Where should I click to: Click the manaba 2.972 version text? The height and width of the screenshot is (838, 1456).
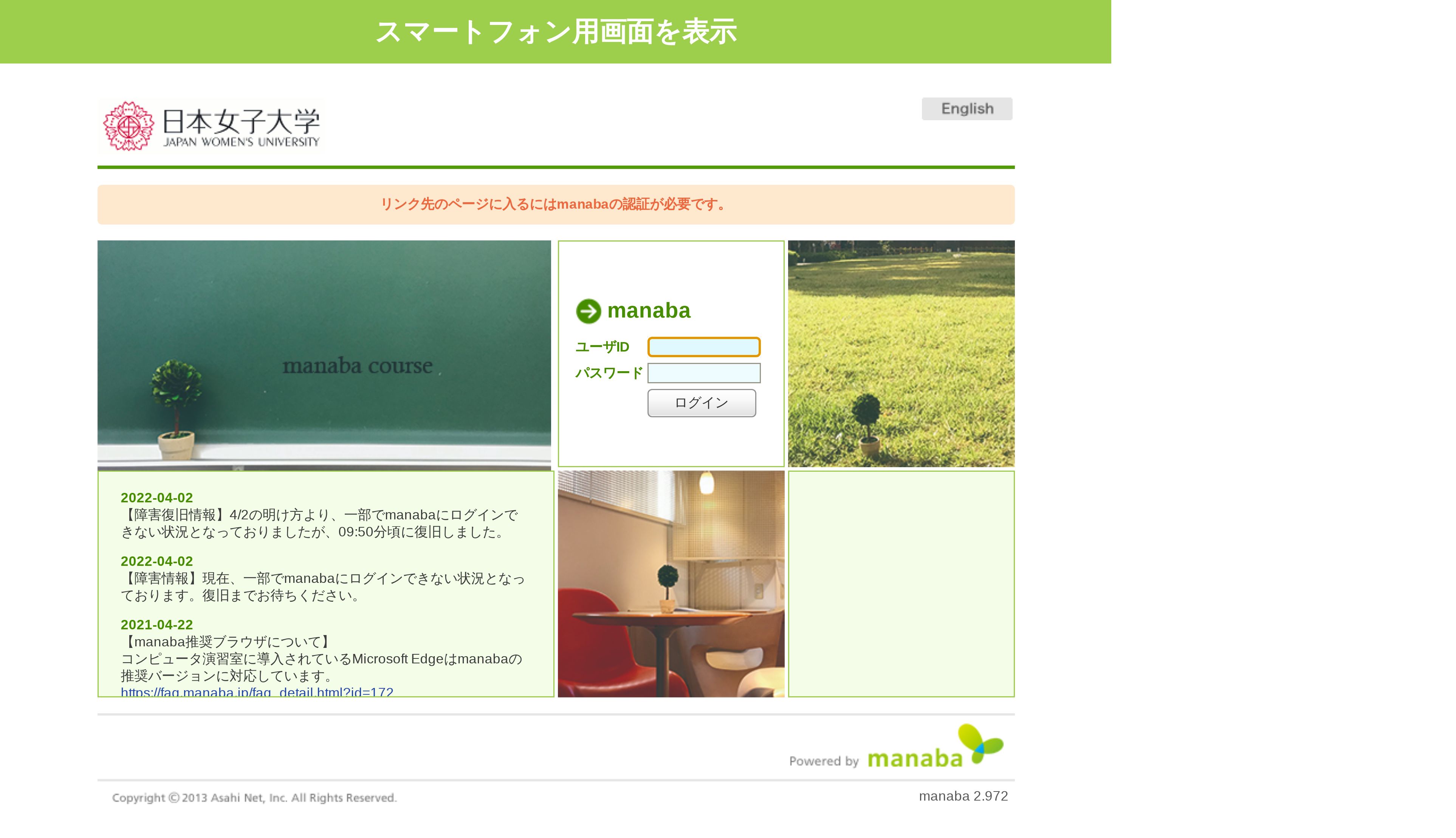[x=963, y=796]
